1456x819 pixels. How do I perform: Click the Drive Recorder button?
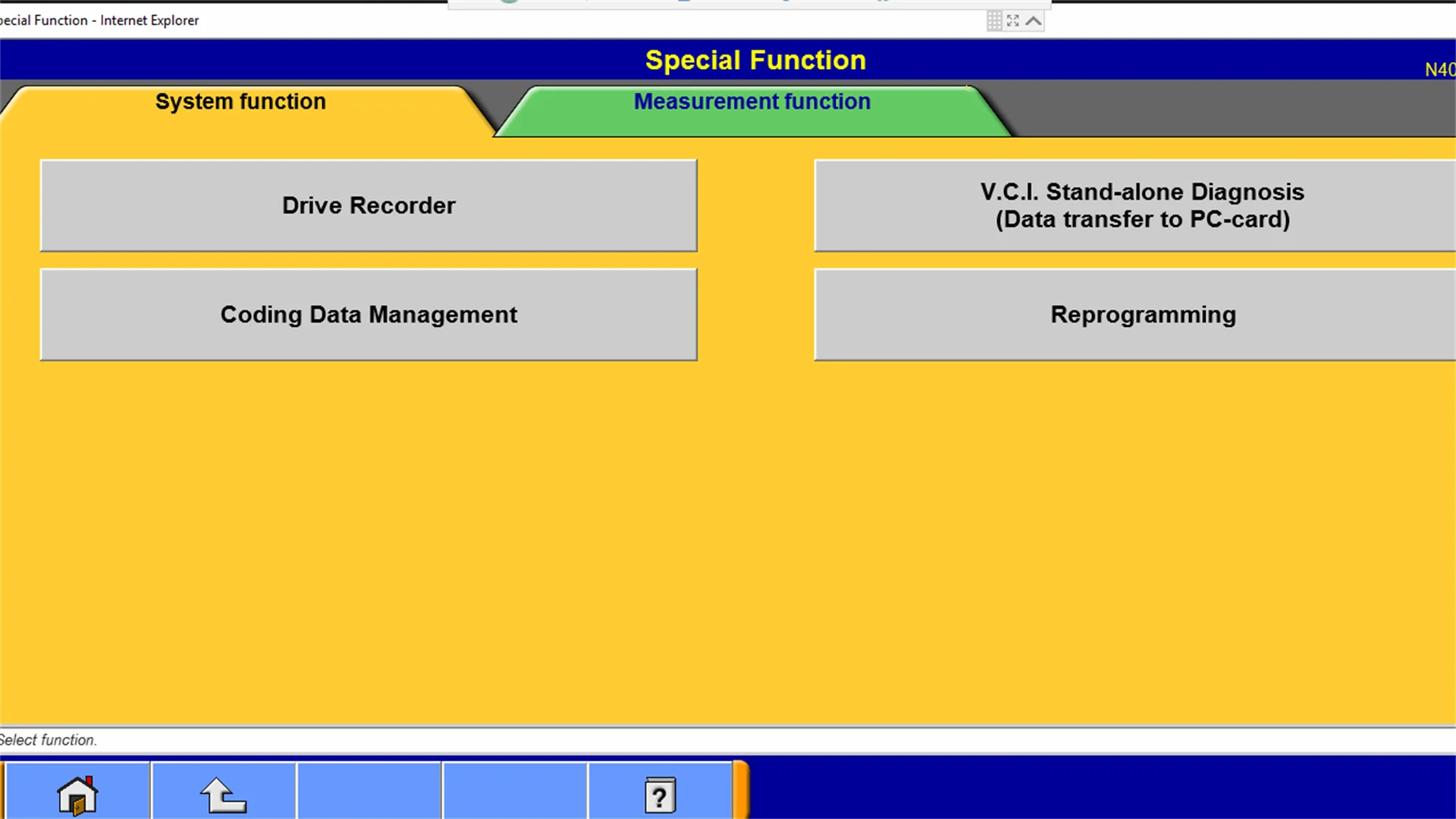click(368, 204)
